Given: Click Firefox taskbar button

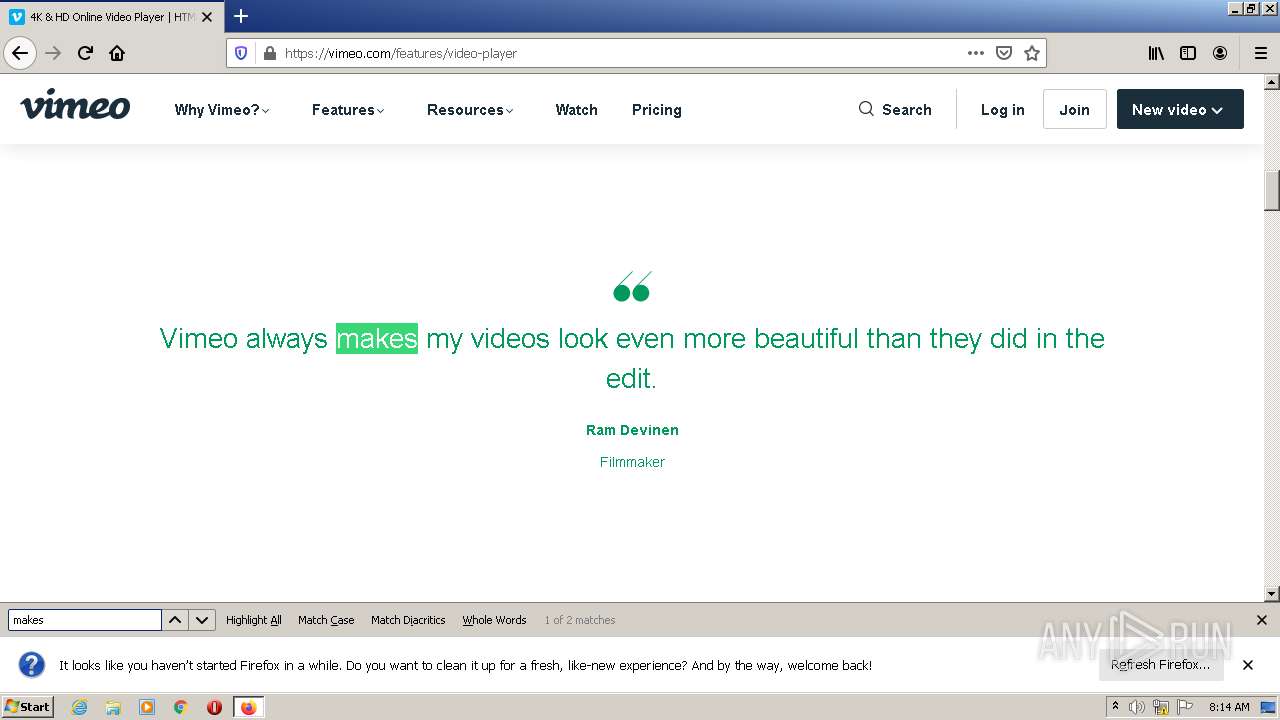Looking at the screenshot, I should [248, 707].
